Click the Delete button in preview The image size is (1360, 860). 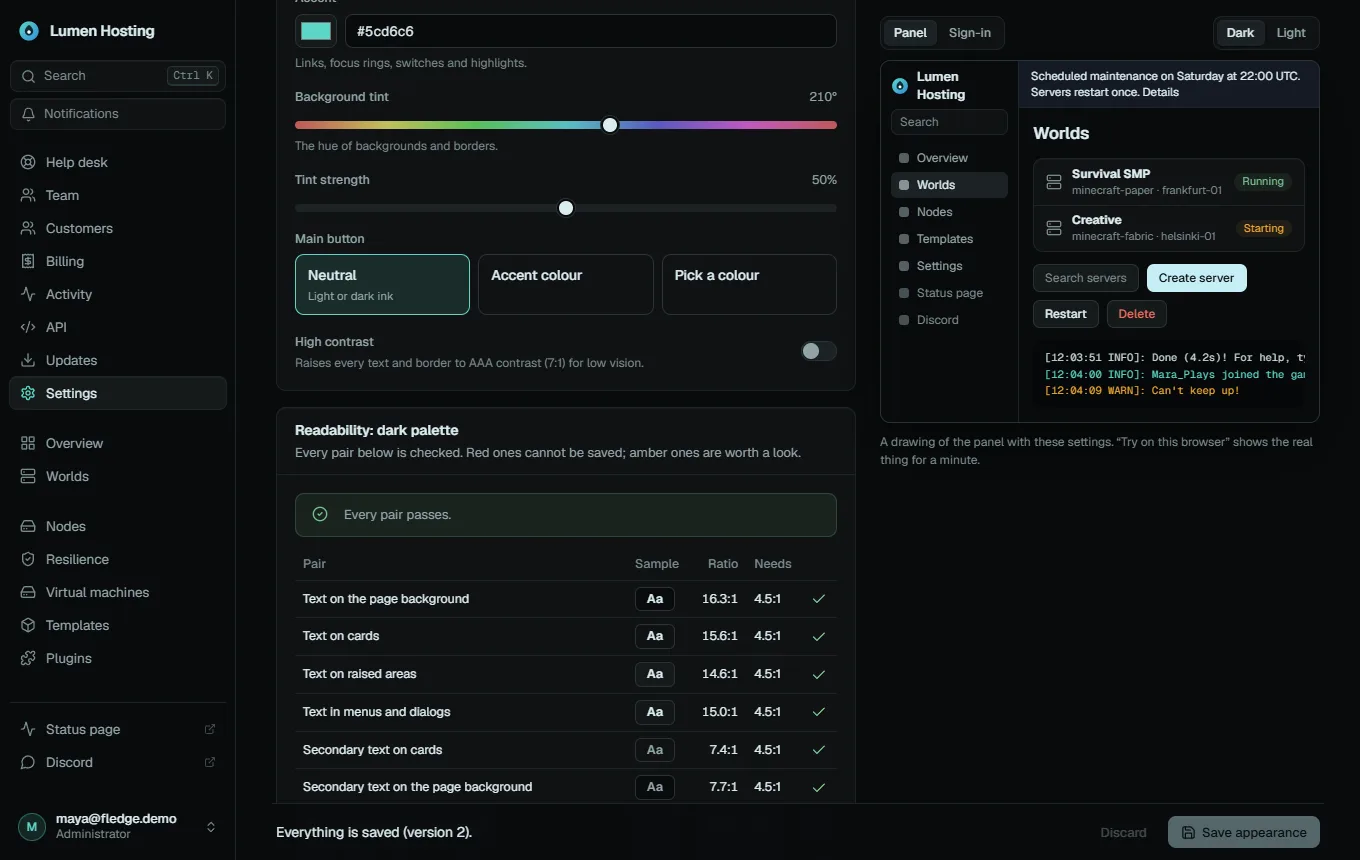tap(1136, 314)
